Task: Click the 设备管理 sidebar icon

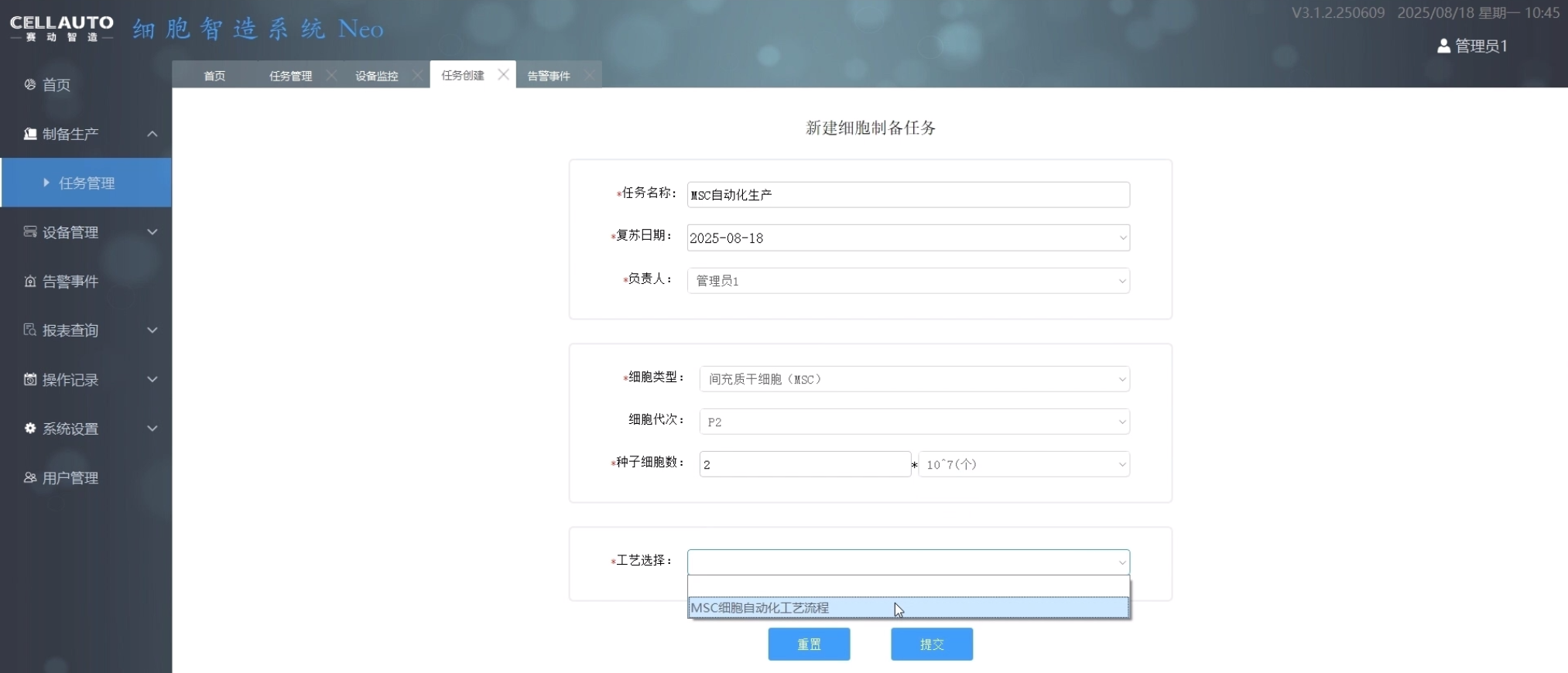Action: click(x=29, y=232)
